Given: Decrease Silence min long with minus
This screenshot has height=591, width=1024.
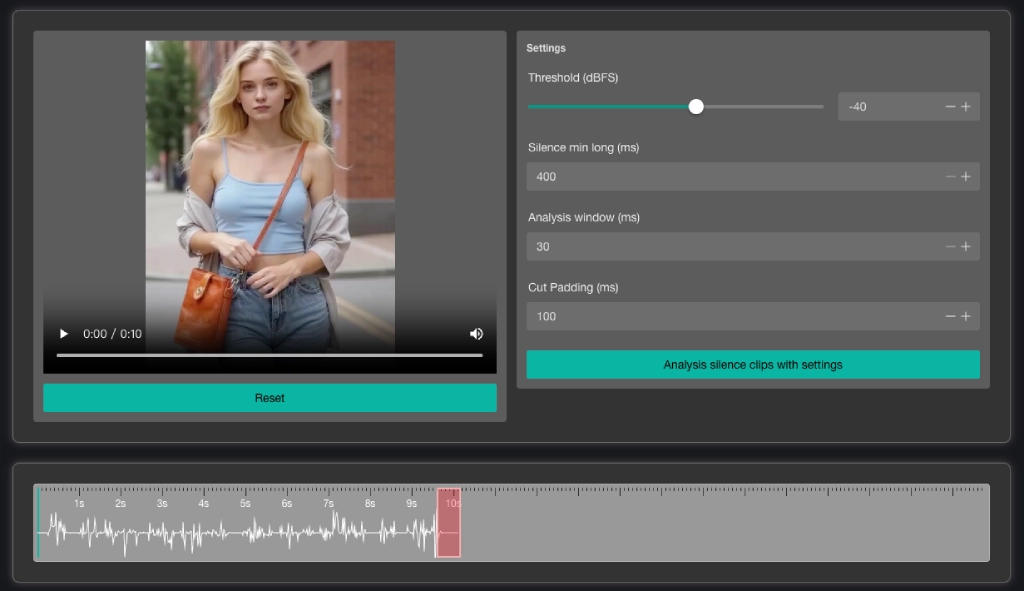Looking at the screenshot, I should [x=950, y=177].
